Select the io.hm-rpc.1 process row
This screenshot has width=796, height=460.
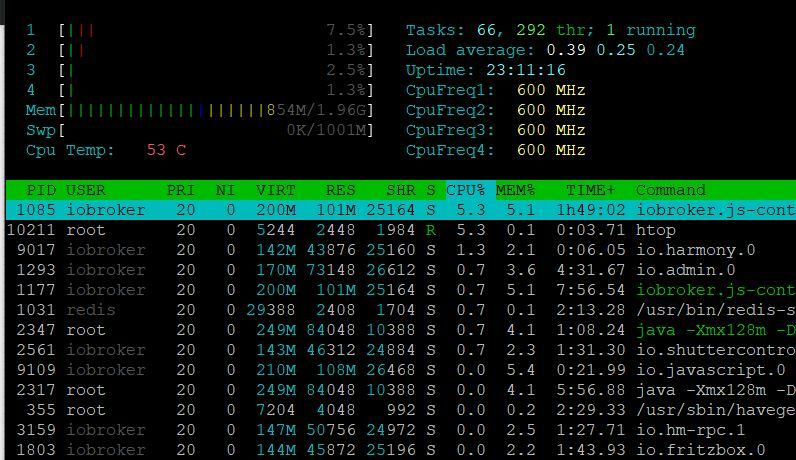[x=401, y=430]
